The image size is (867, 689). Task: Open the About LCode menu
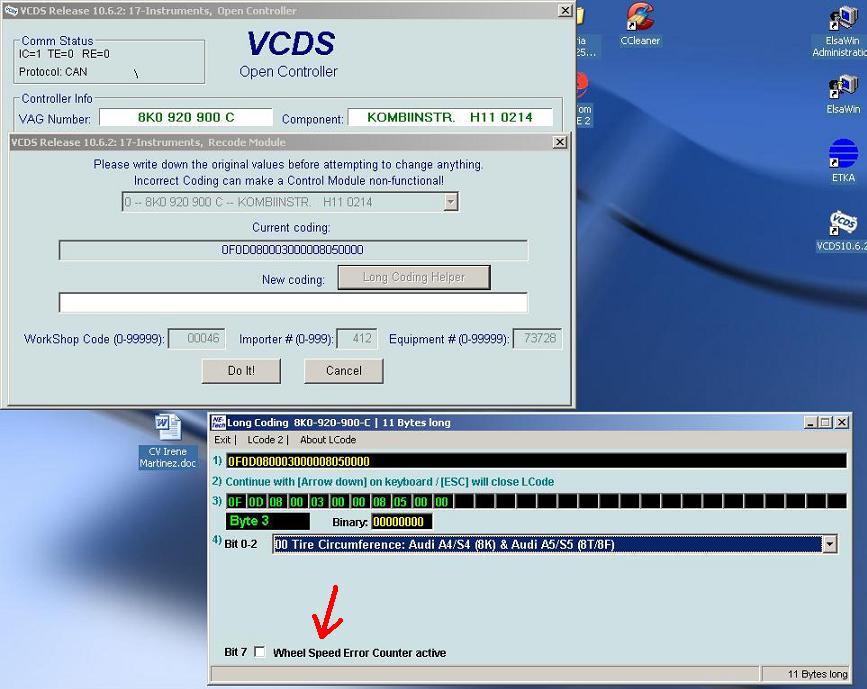tap(328, 440)
